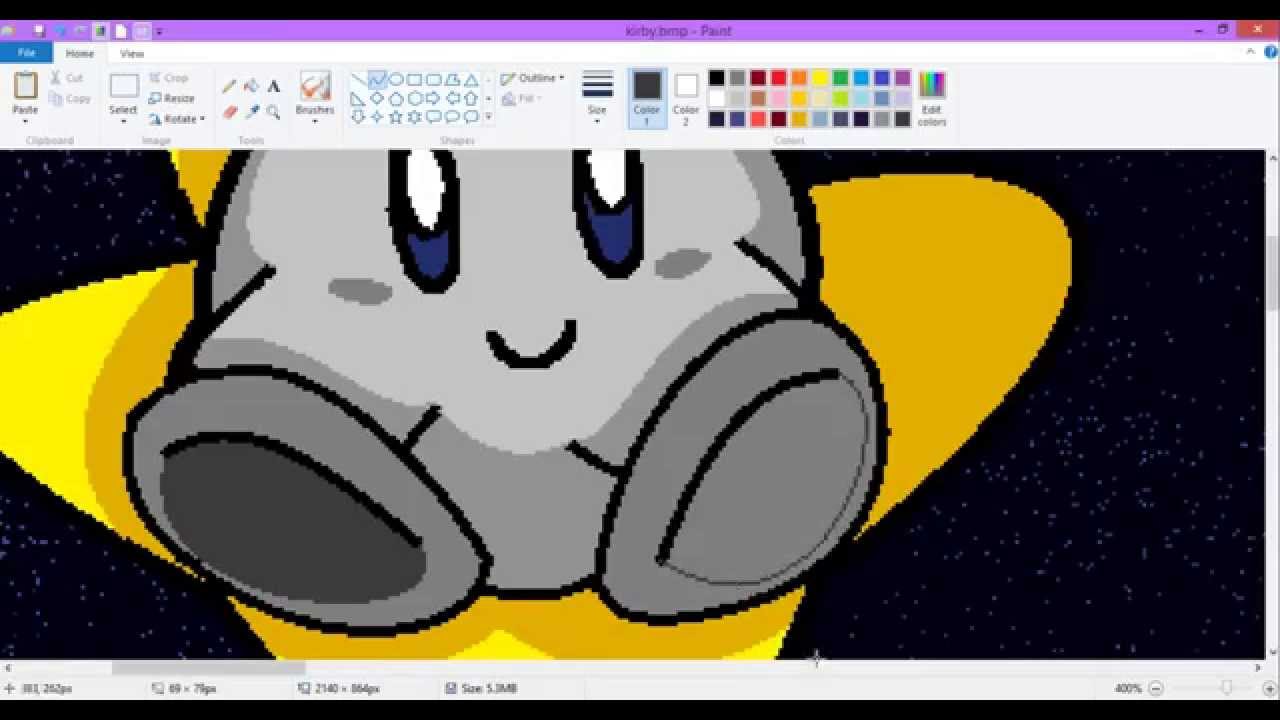1280x720 pixels.
Task: Activate Color 1 foreground selector
Action: [x=647, y=98]
